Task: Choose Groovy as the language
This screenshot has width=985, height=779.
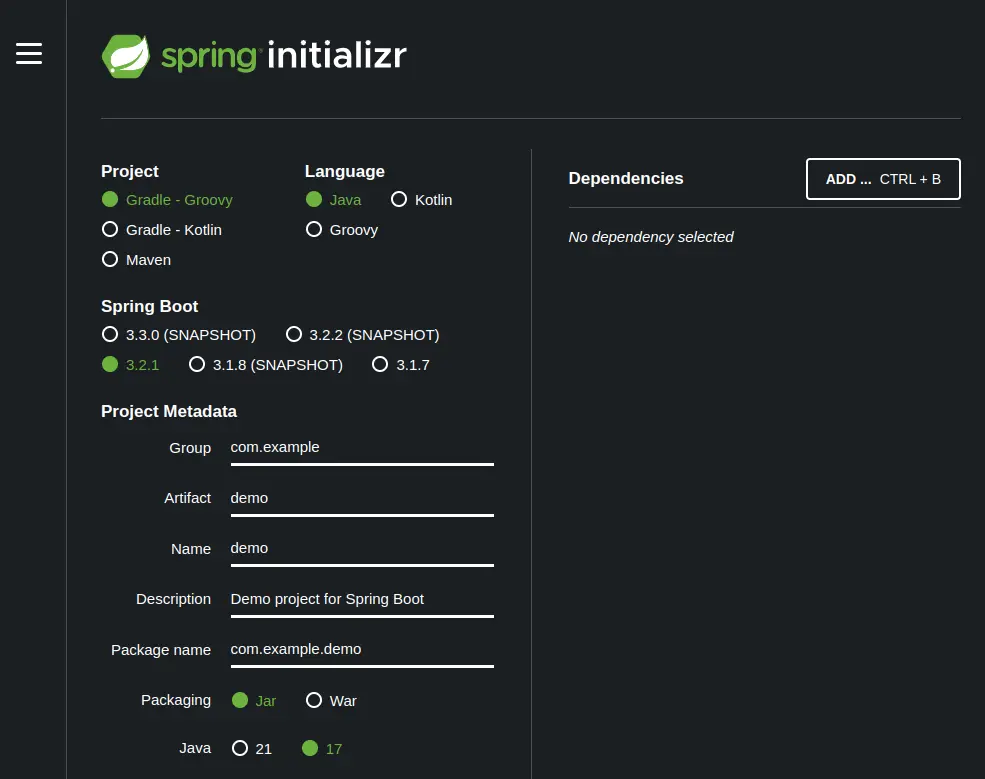Action: coord(342,230)
